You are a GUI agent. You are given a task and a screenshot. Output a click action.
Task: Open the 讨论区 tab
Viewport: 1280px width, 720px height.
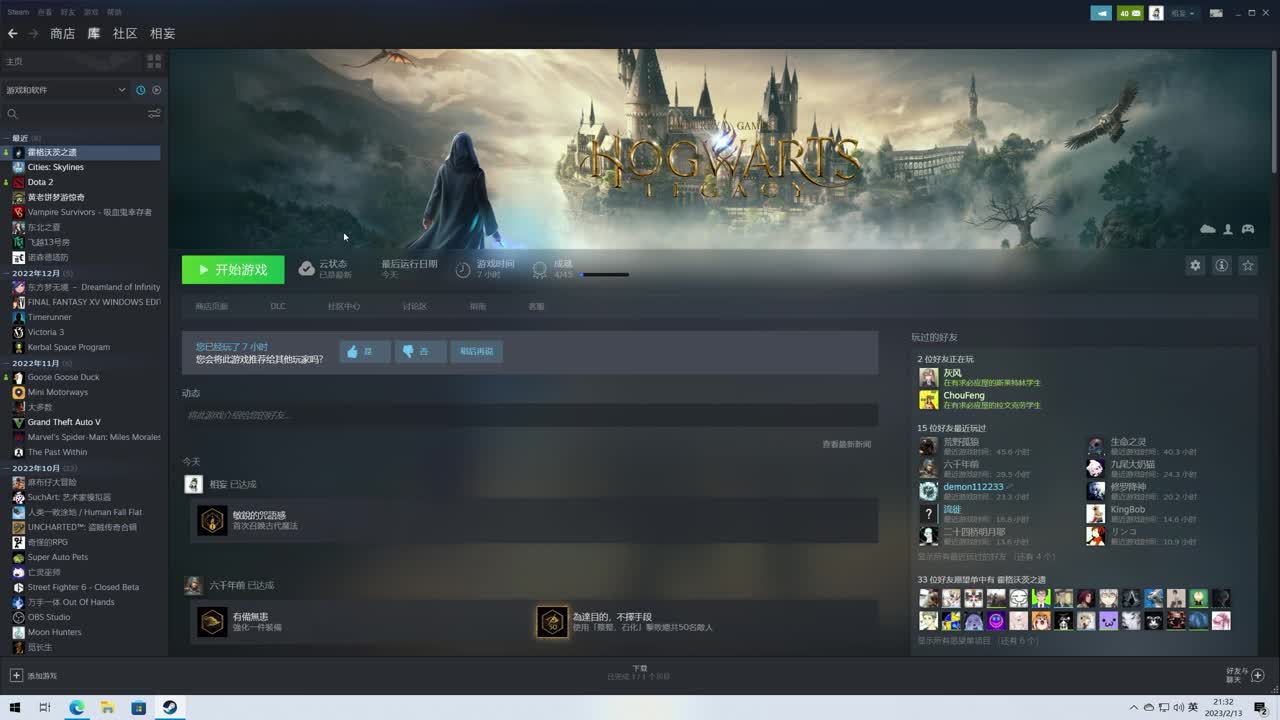tap(414, 306)
